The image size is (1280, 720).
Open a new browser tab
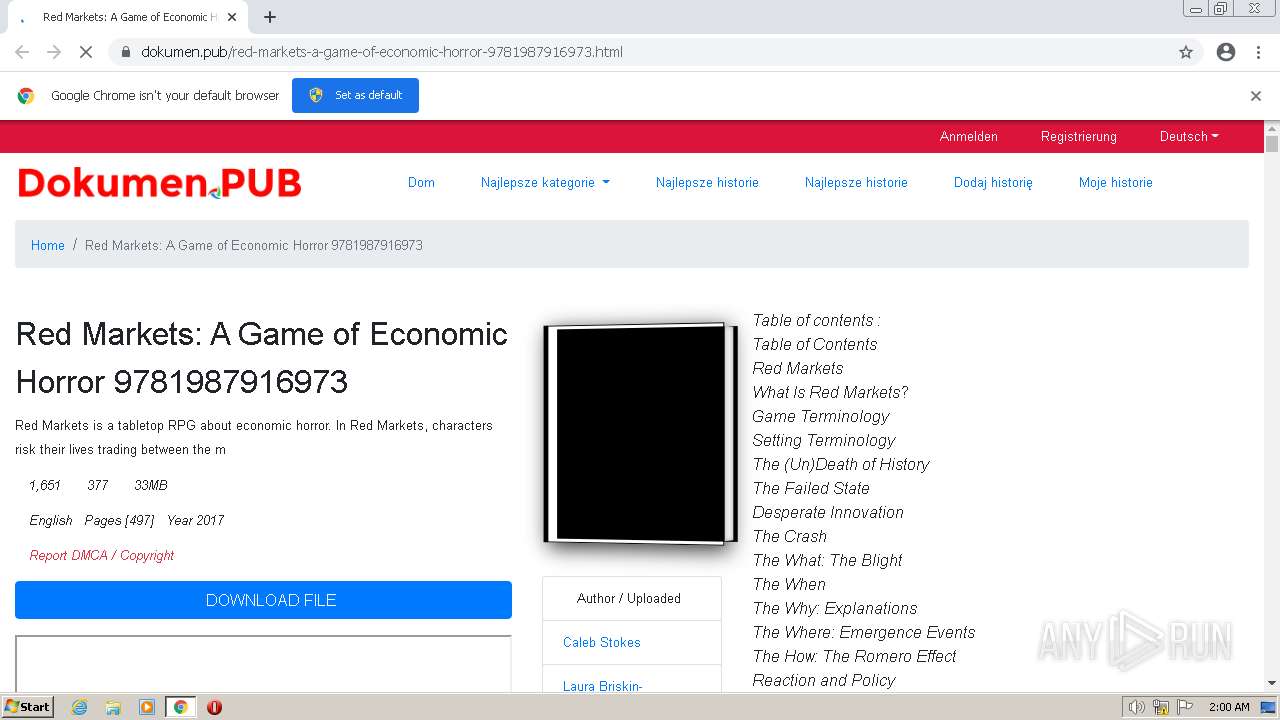tap(270, 17)
